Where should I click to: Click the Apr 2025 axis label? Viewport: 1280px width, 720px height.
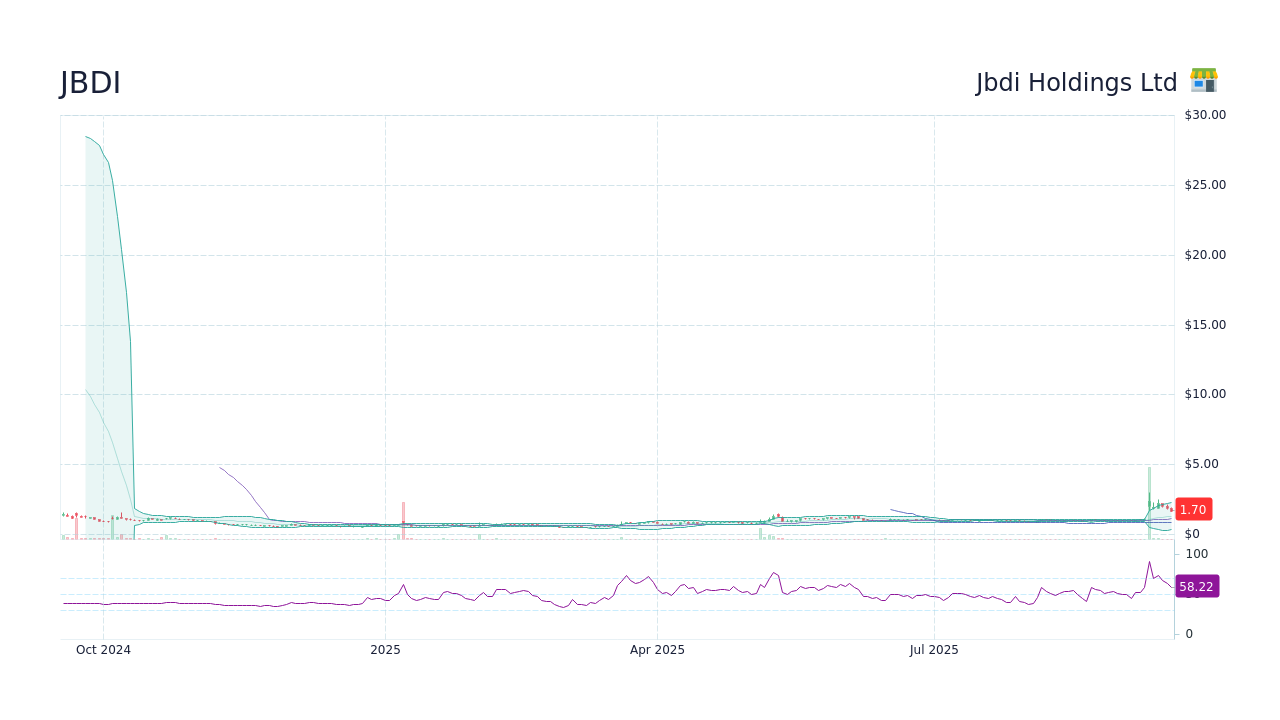coord(657,650)
